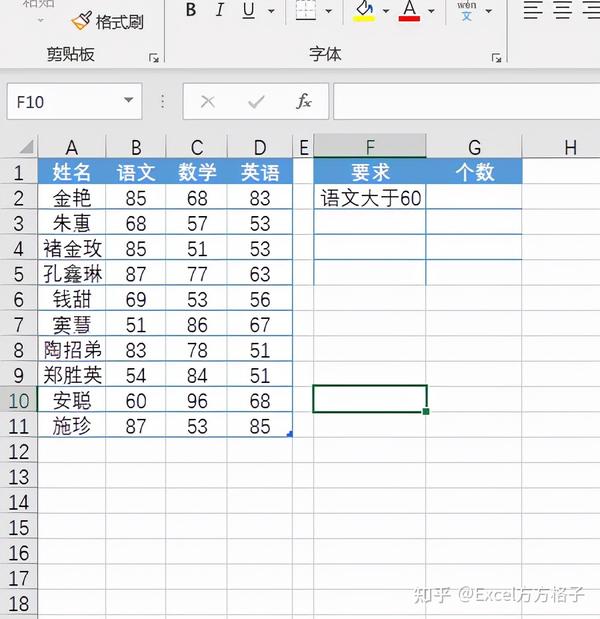Open the font color dropdown arrow

pyautogui.click(x=431, y=11)
